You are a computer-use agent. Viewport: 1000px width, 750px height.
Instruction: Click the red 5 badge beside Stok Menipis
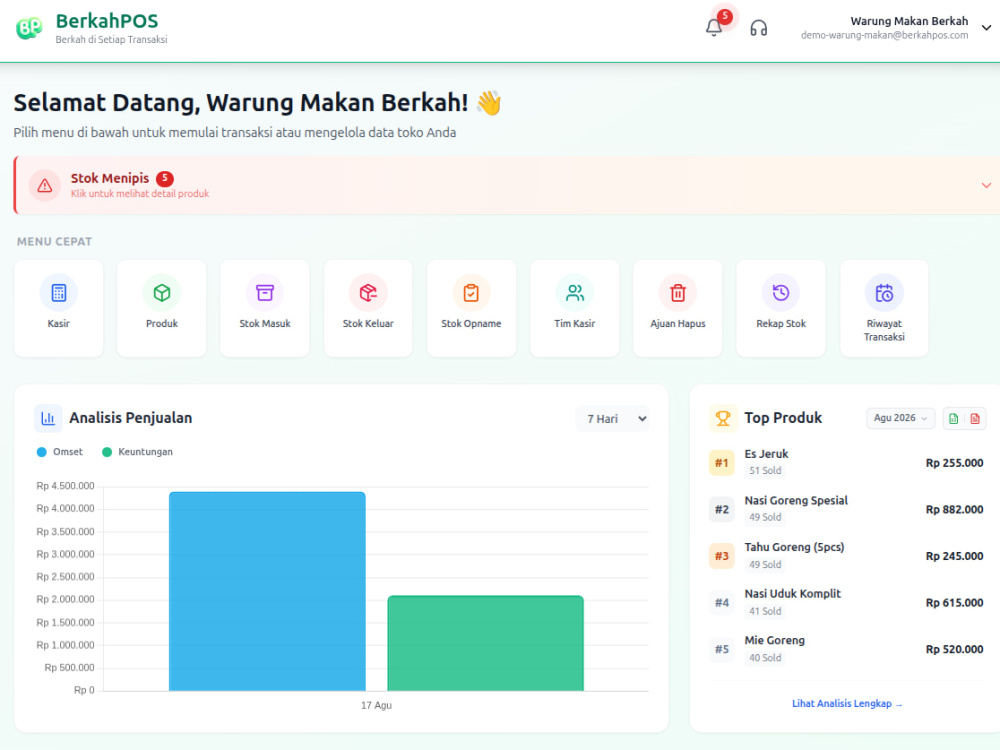tap(165, 179)
